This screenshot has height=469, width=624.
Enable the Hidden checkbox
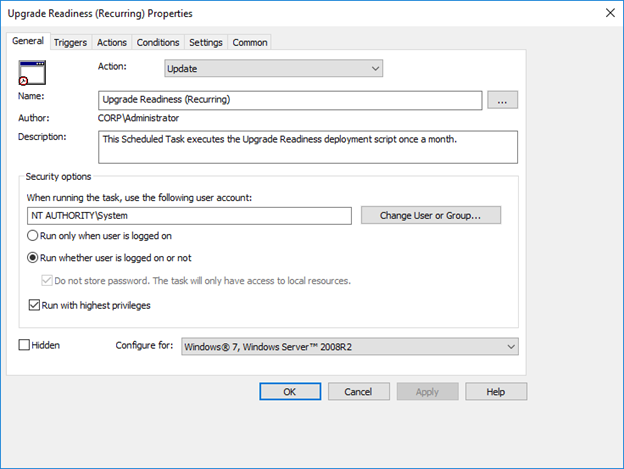(x=24, y=345)
